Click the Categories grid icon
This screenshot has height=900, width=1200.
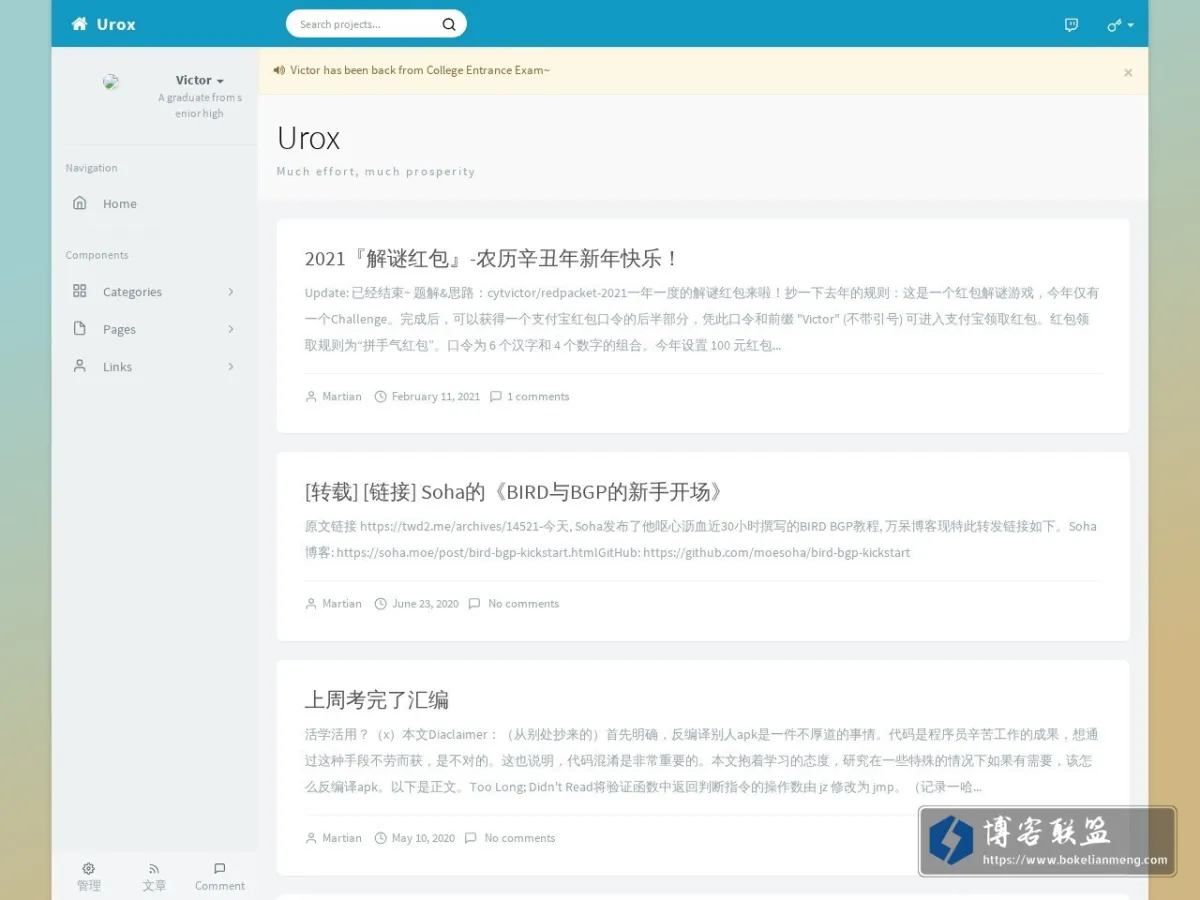pos(80,291)
